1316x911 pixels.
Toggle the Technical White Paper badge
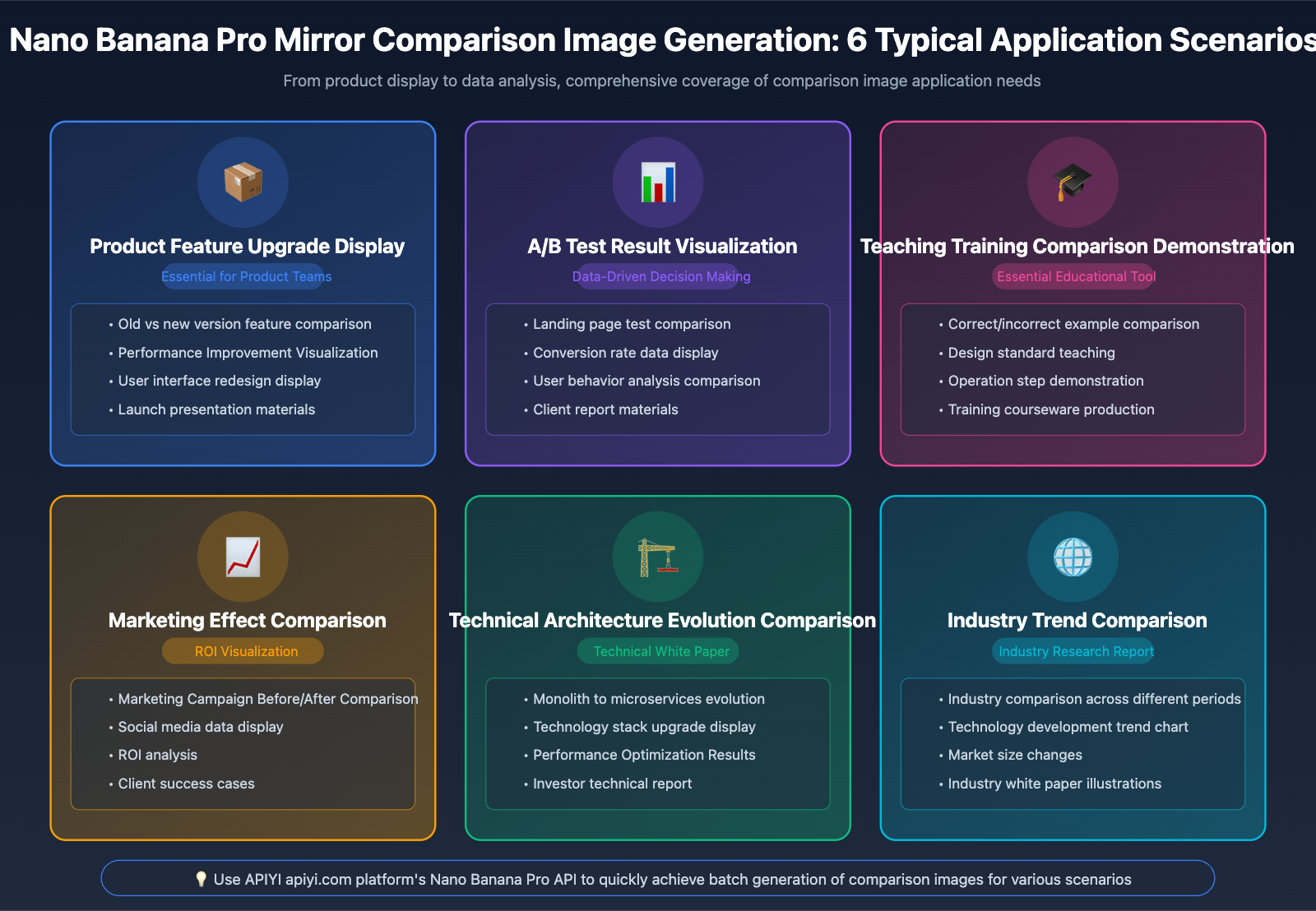[658, 650]
